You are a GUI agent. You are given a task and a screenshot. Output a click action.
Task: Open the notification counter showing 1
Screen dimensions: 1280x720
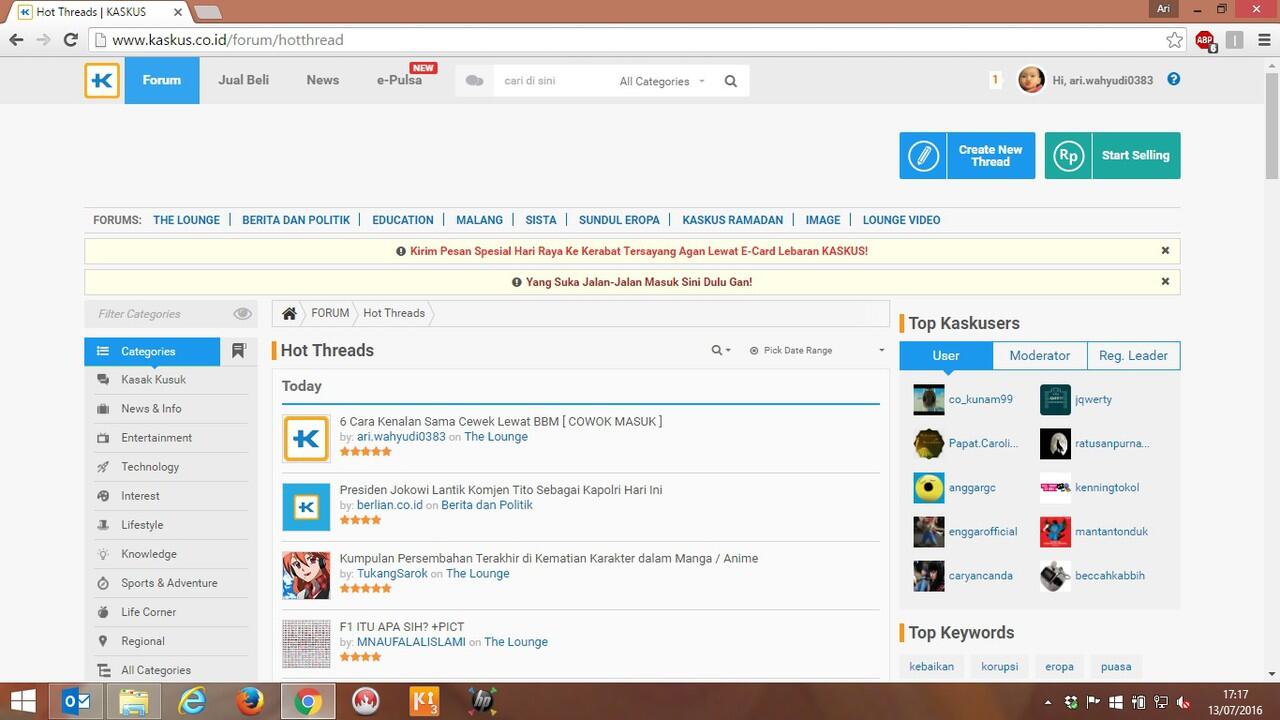pos(995,80)
